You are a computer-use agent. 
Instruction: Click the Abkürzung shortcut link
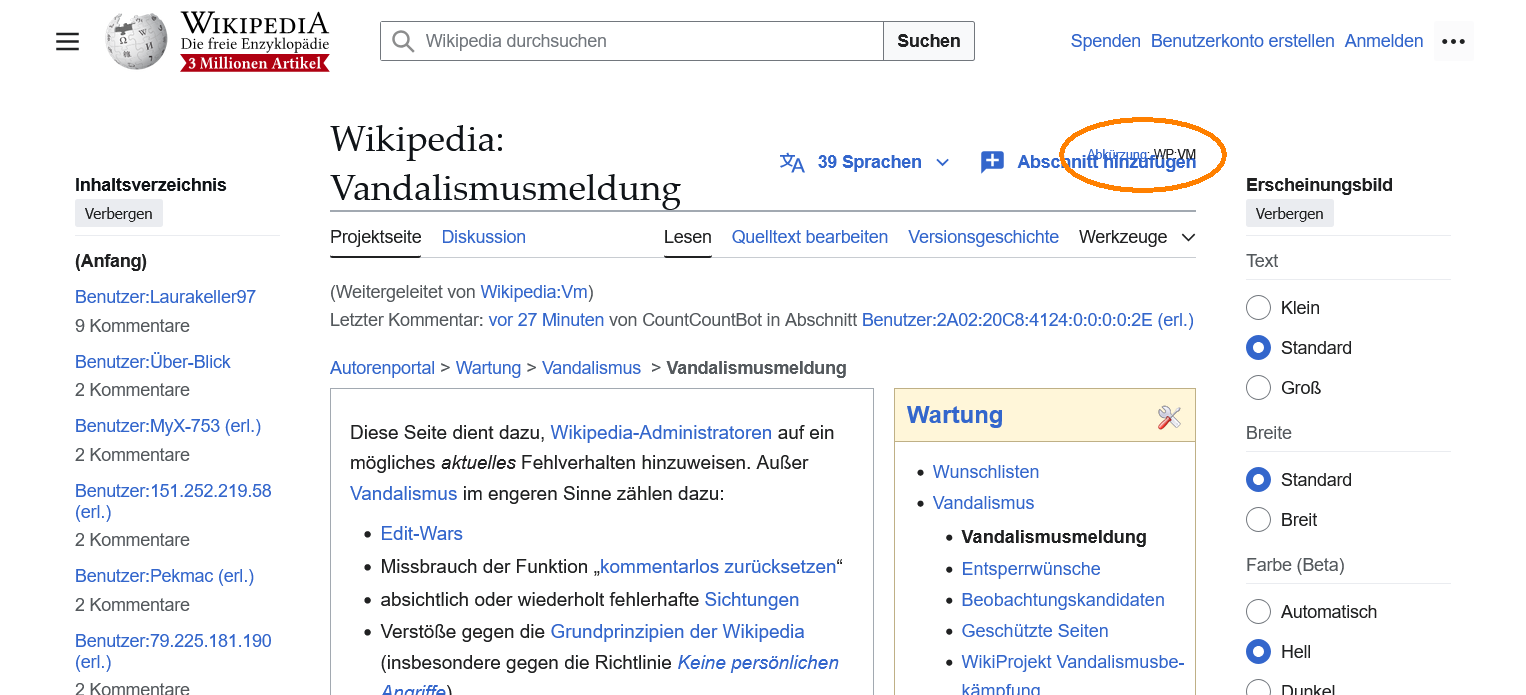(x=1118, y=154)
